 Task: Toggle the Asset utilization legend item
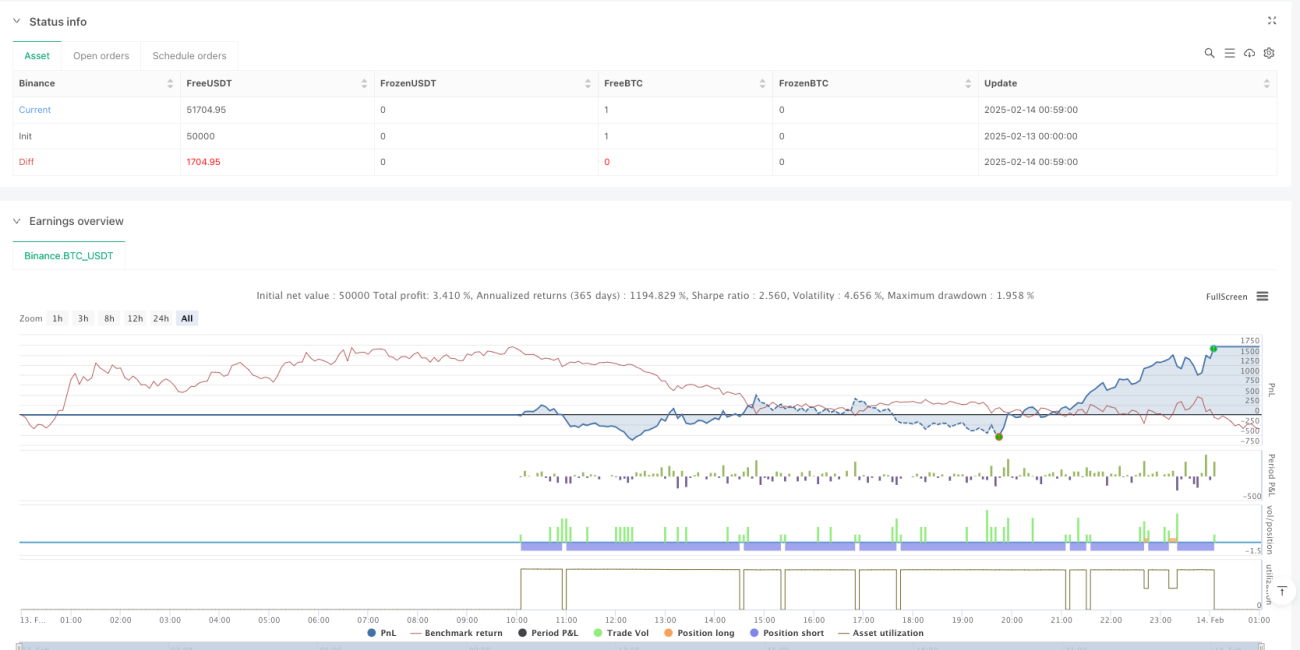881,633
